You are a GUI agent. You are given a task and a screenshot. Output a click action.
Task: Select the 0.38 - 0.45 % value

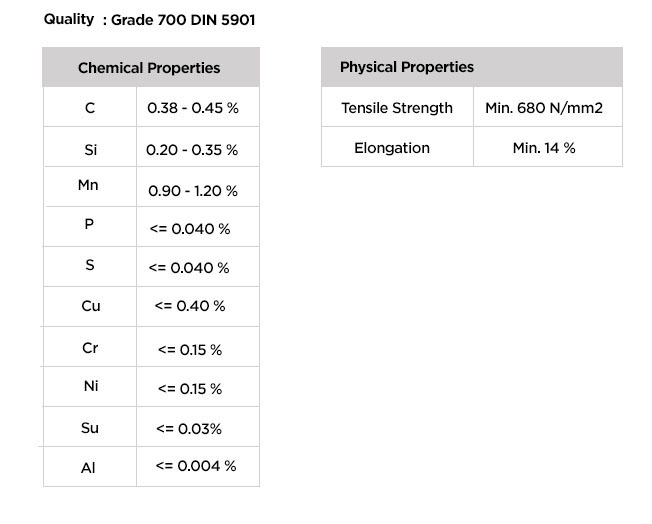click(193, 108)
